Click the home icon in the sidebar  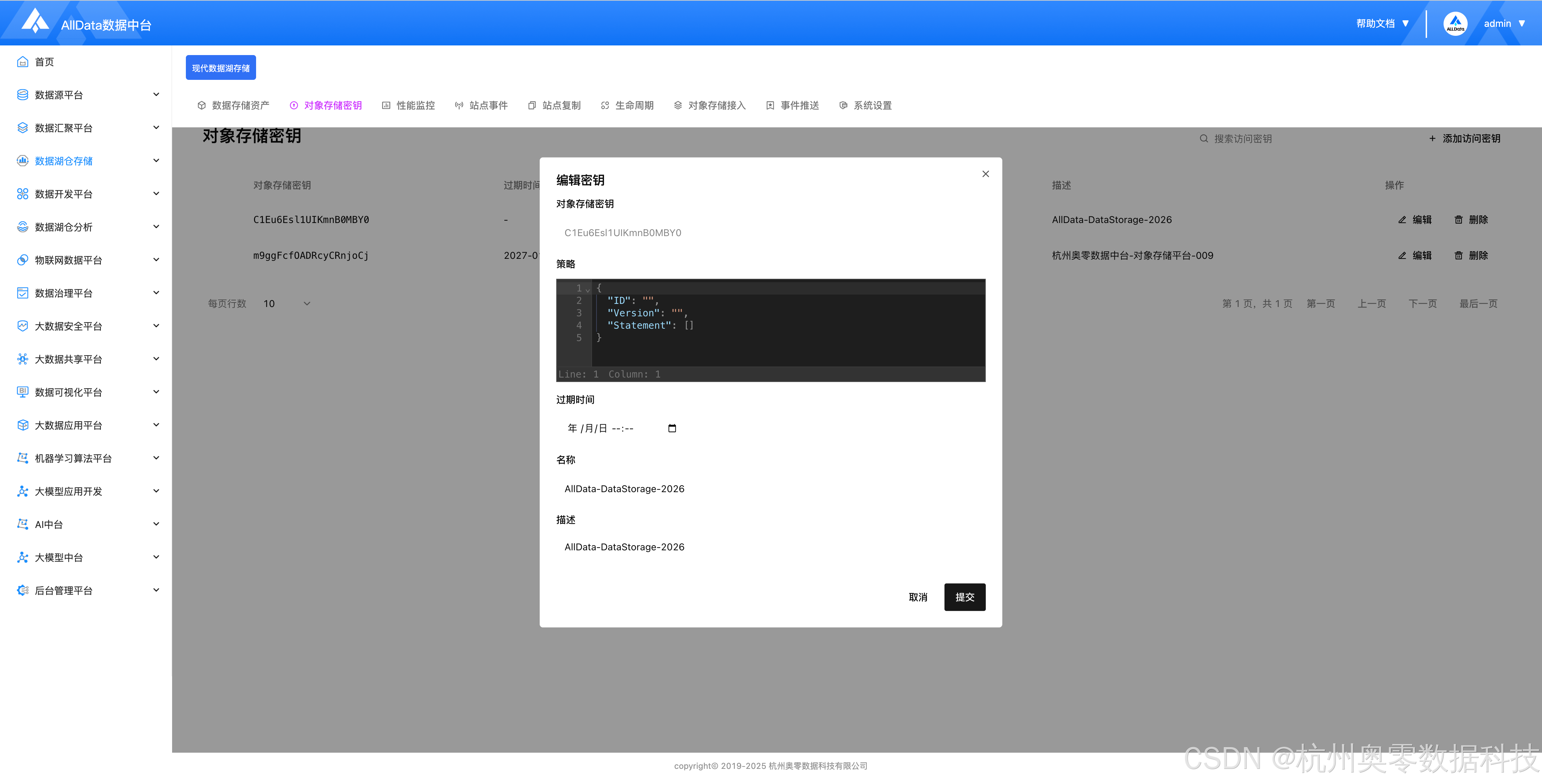pyautogui.click(x=23, y=62)
